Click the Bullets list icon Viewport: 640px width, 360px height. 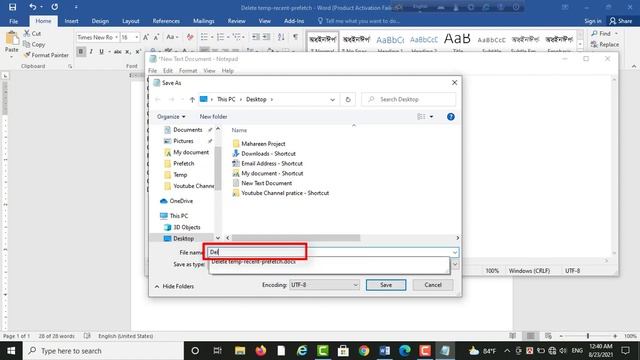204,37
